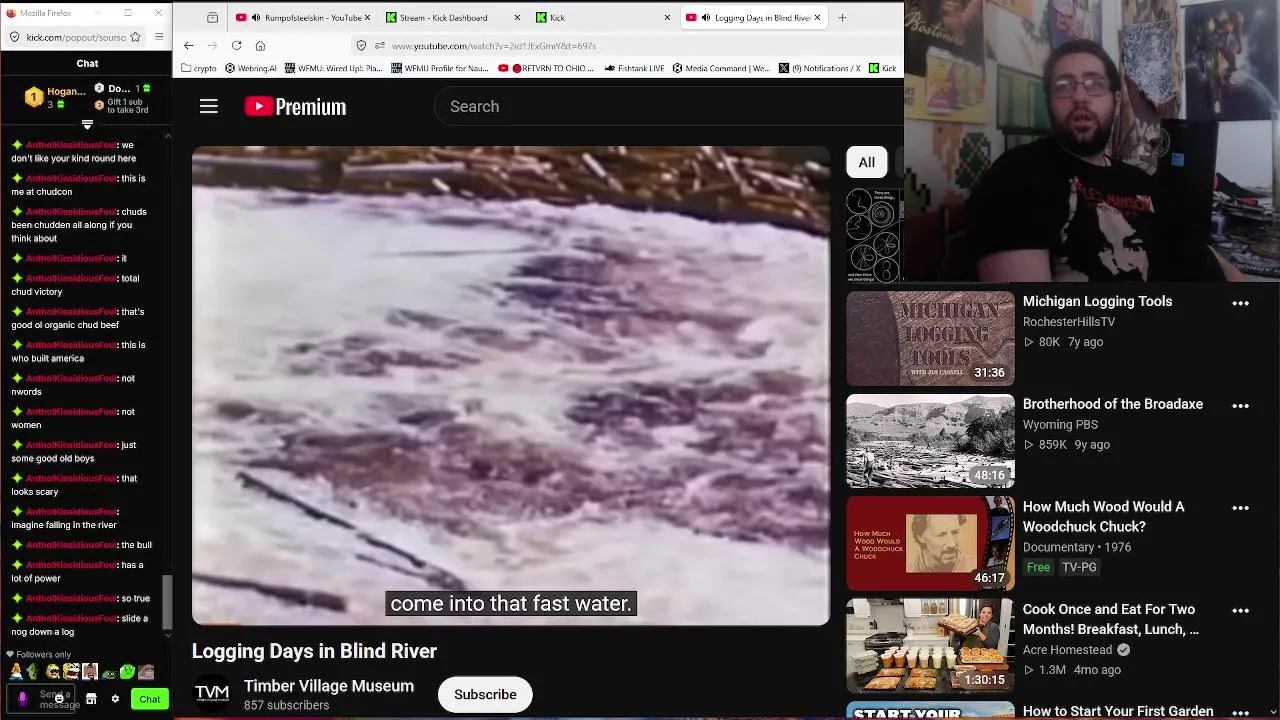Image resolution: width=1280 pixels, height=720 pixels.
Task: Click the Acre Homestead channel name
Action: click(1067, 649)
